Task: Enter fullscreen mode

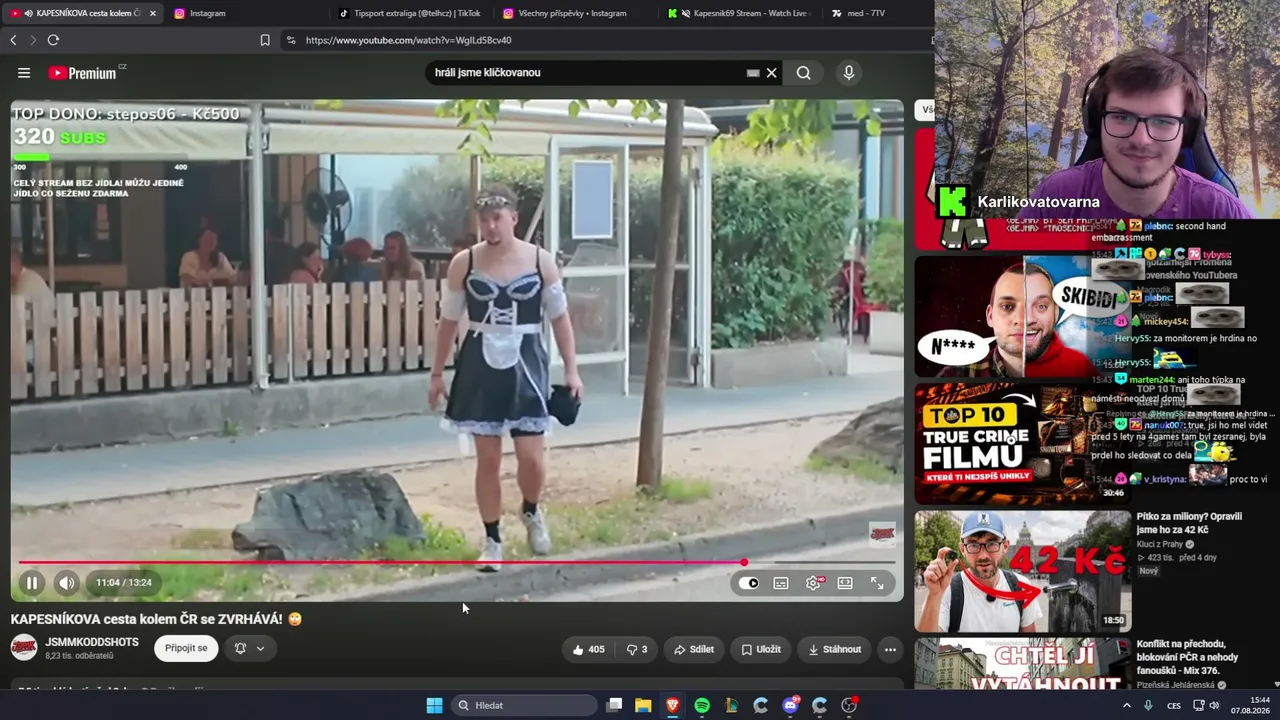Action: point(877,583)
